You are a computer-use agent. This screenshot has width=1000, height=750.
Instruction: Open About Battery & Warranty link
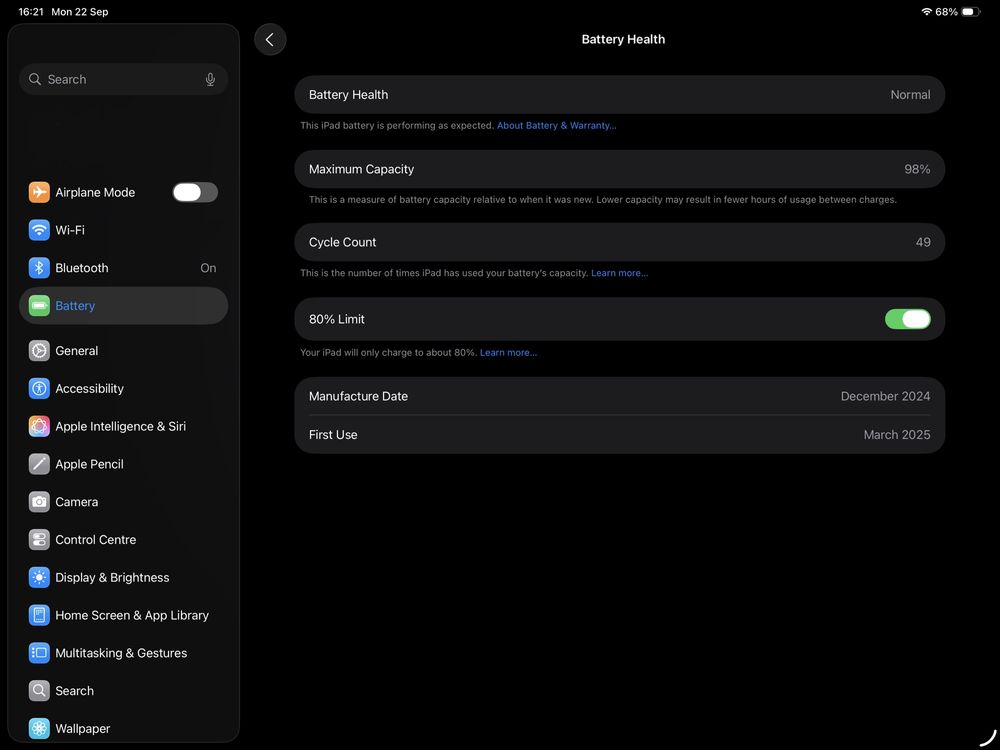click(556, 126)
